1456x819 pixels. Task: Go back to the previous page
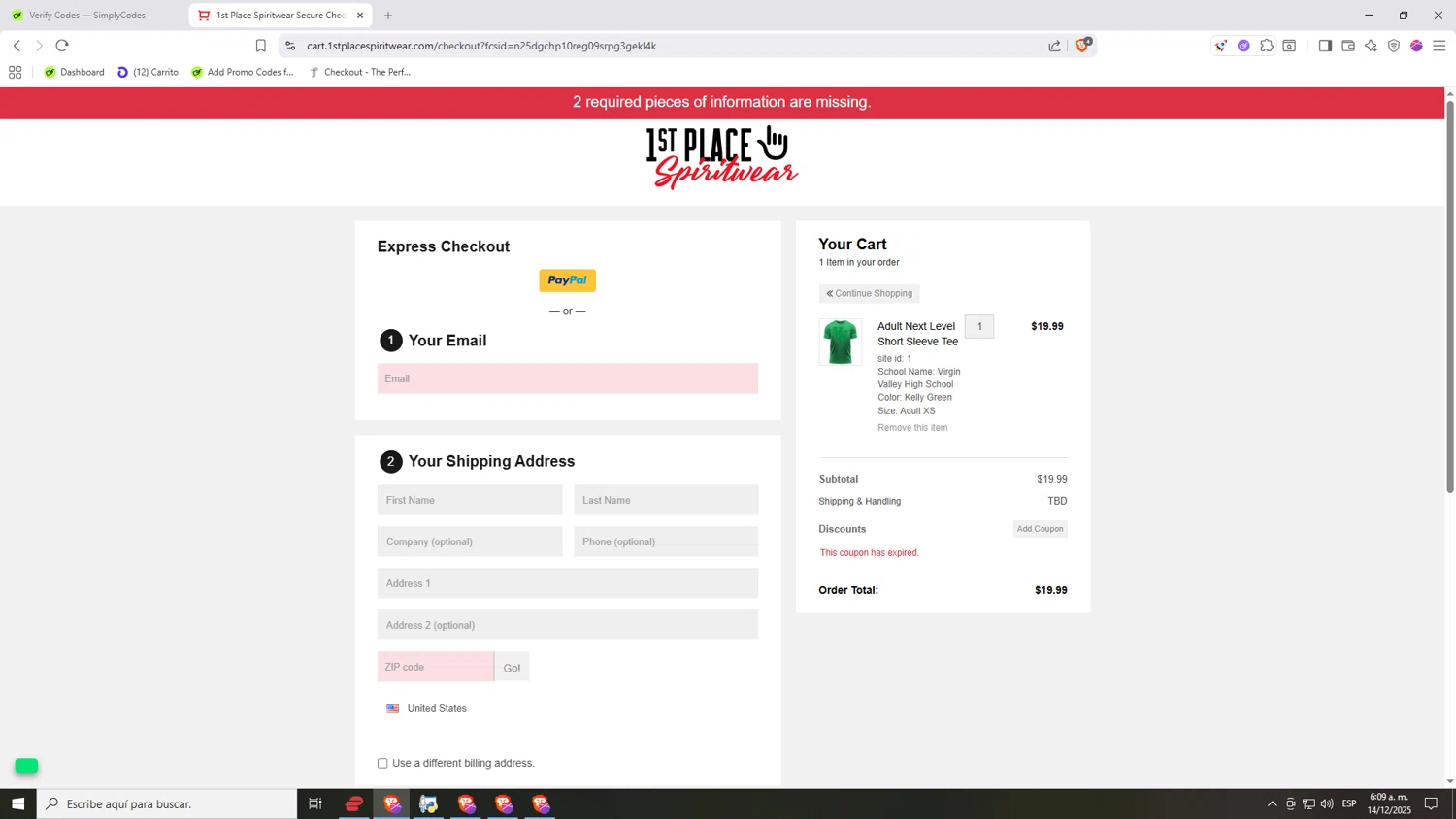click(x=17, y=46)
